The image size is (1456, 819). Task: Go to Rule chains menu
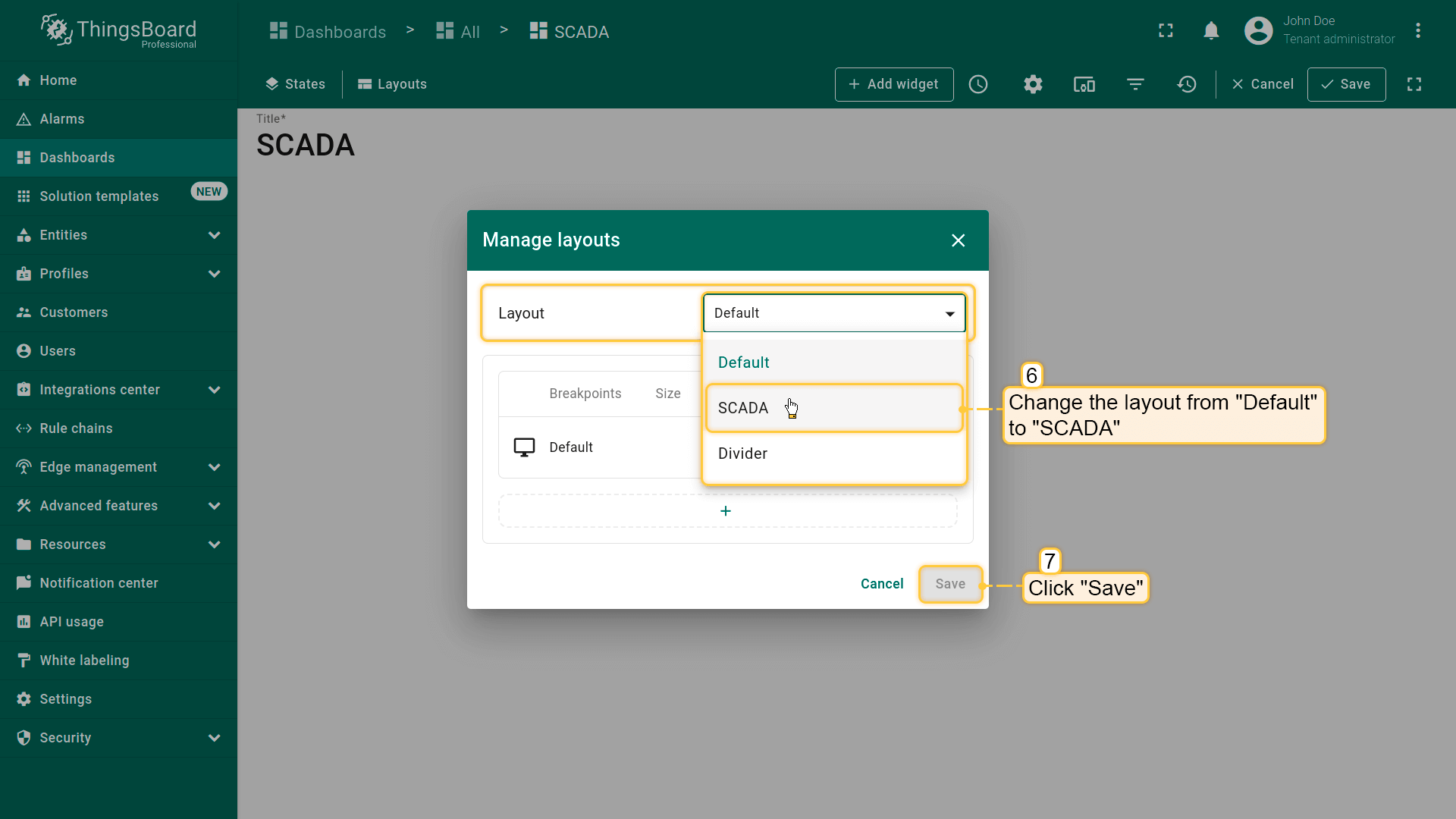pyautogui.click(x=76, y=428)
